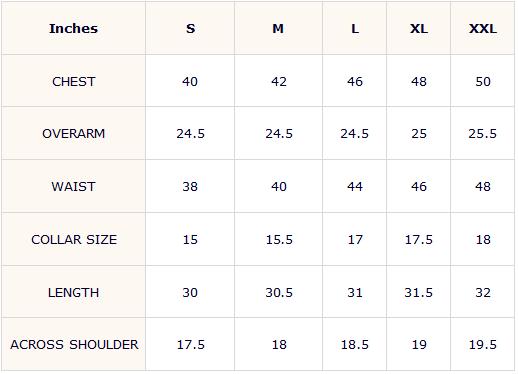Click the COLLAR SIZE row label
This screenshot has height=374, width=518.
[x=74, y=239]
